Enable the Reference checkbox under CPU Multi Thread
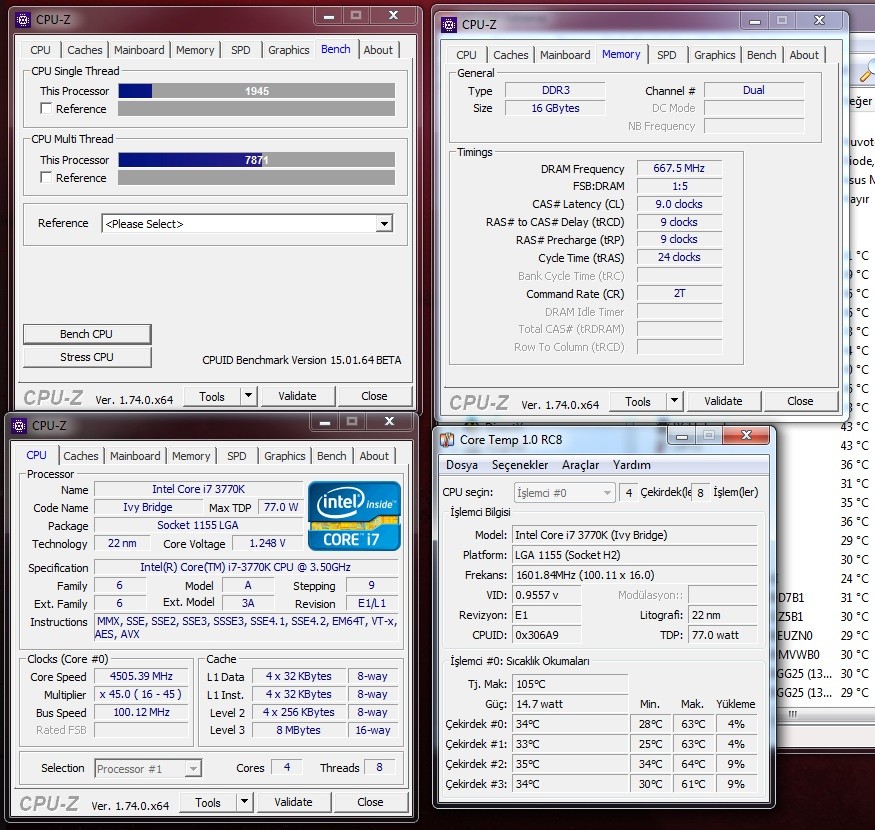Image resolution: width=875 pixels, height=830 pixels. [x=46, y=177]
